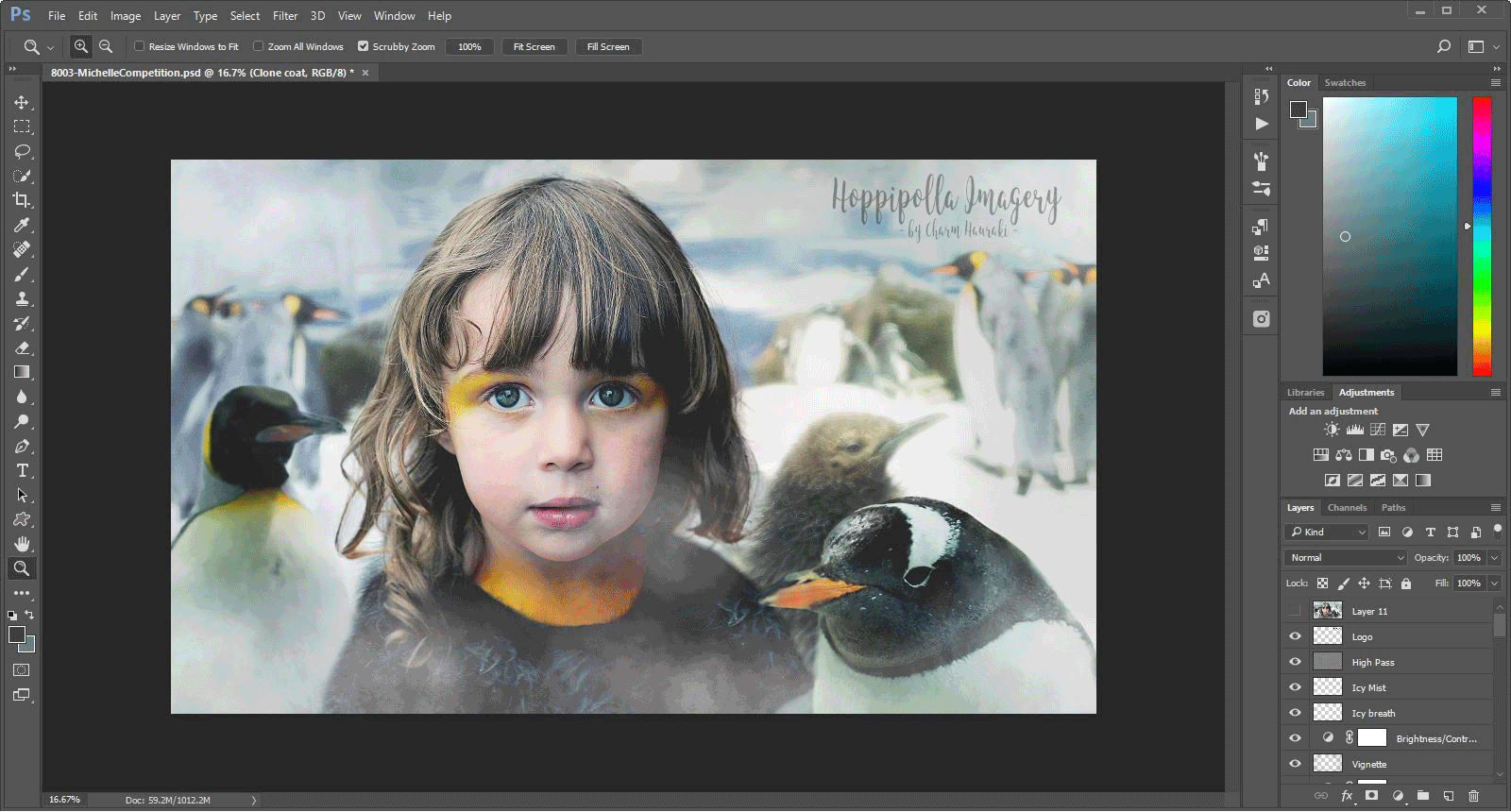
Task: Open the layer blend mode Normal dropdown
Action: pos(1346,558)
